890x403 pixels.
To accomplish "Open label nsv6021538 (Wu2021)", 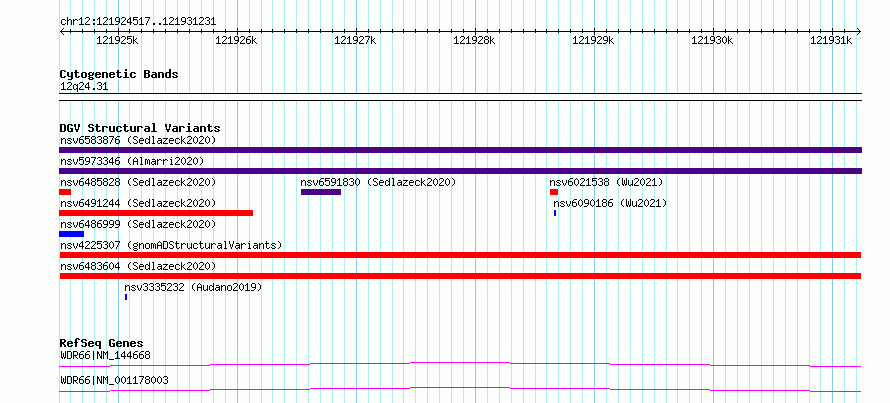I will [606, 182].
